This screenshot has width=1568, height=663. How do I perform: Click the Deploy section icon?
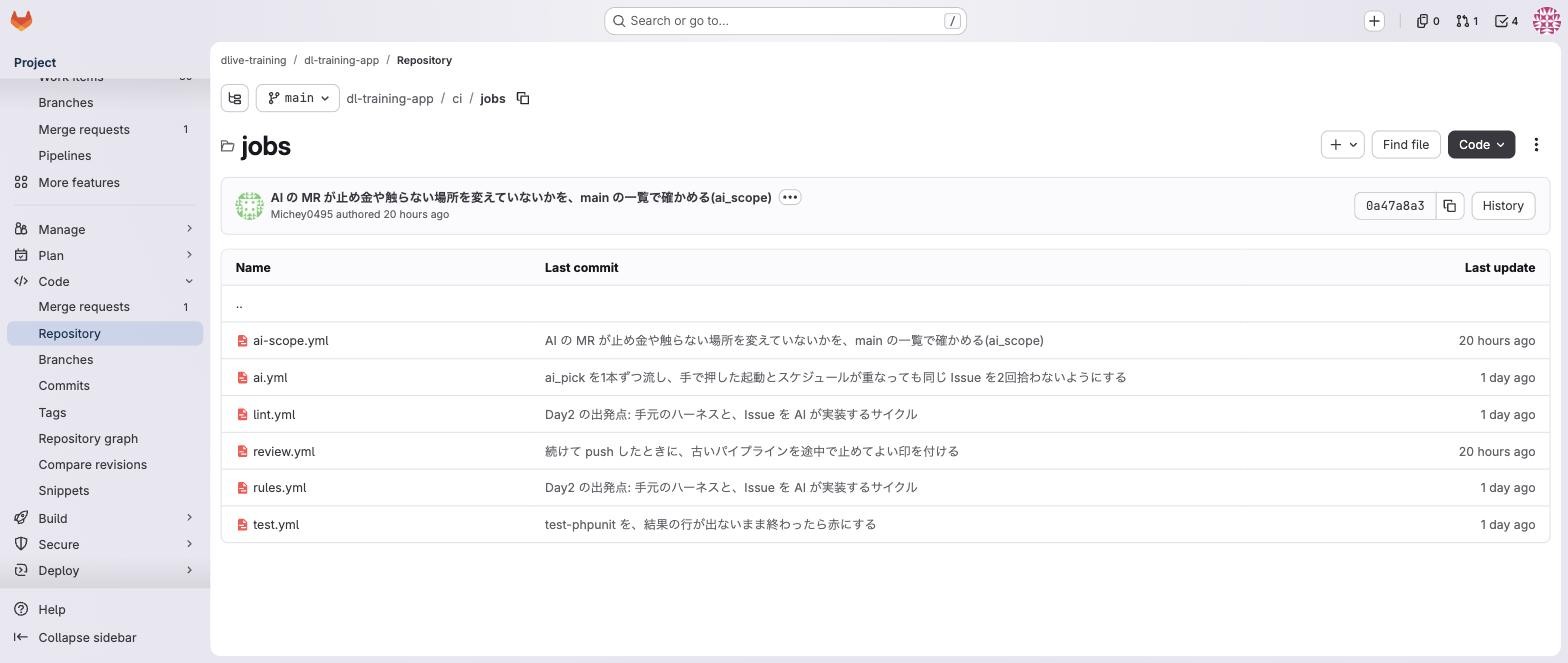pos(21,570)
